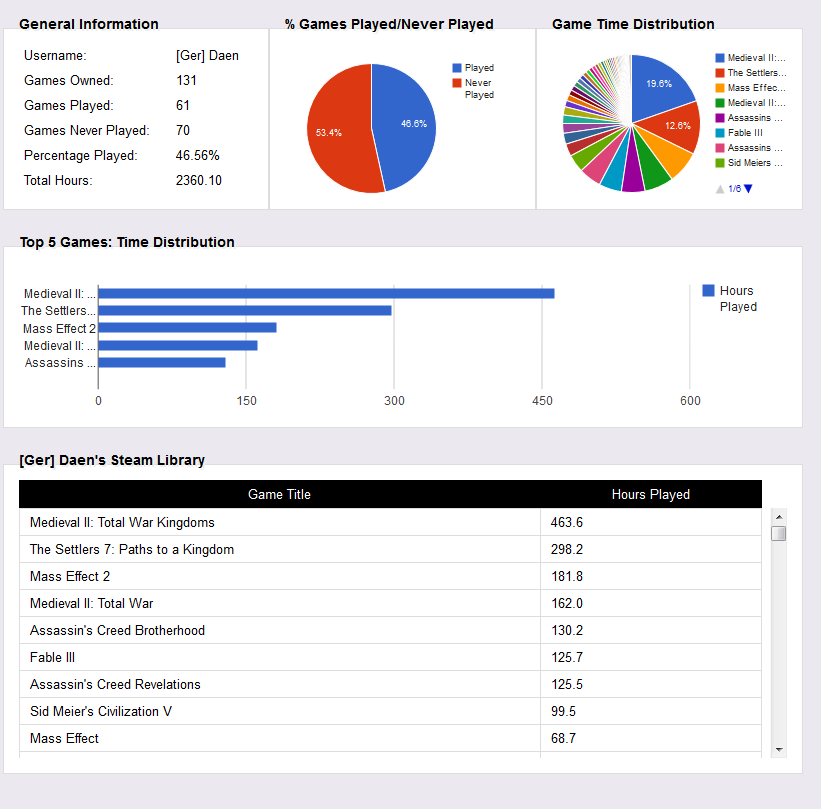Click 'Top 5 Games: Time Distribution' heading
Viewport: 821px width, 809px height.
point(127,242)
